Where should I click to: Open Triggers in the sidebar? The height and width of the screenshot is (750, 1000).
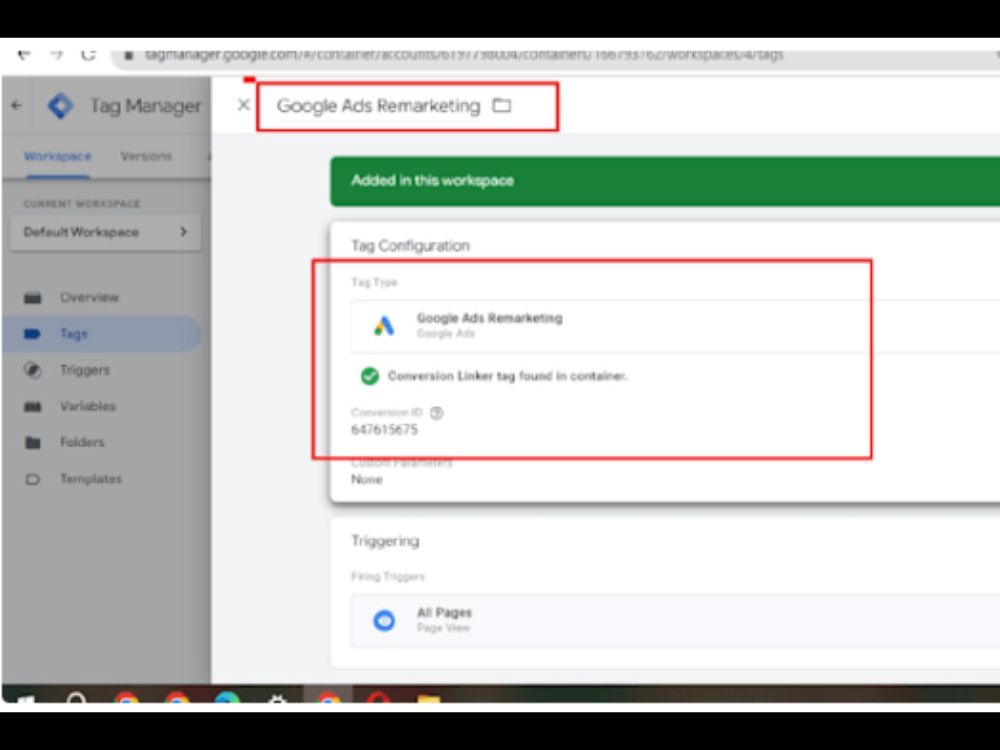click(85, 370)
